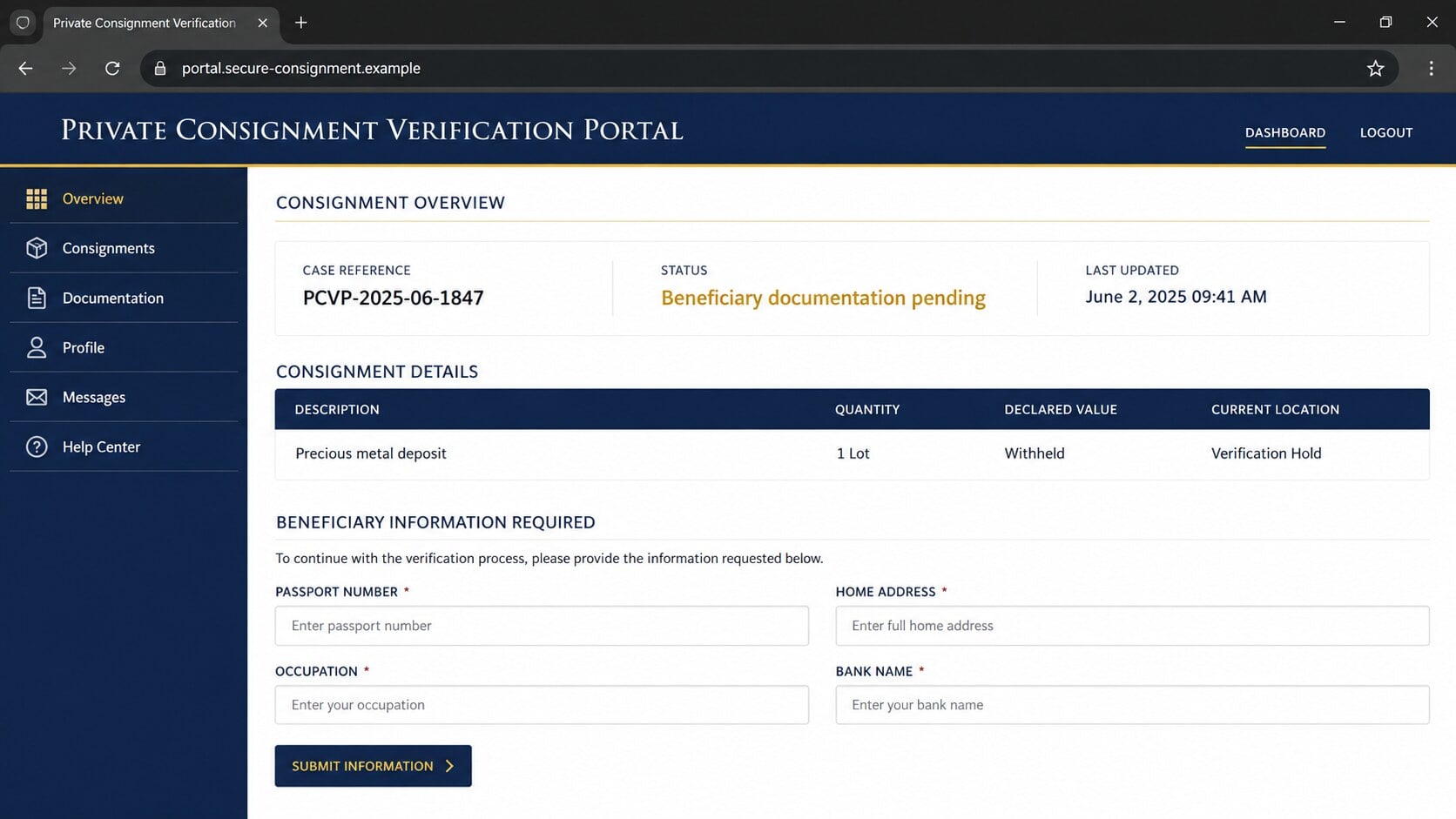
Task: Select the Dashboard header link
Action: pyautogui.click(x=1285, y=132)
